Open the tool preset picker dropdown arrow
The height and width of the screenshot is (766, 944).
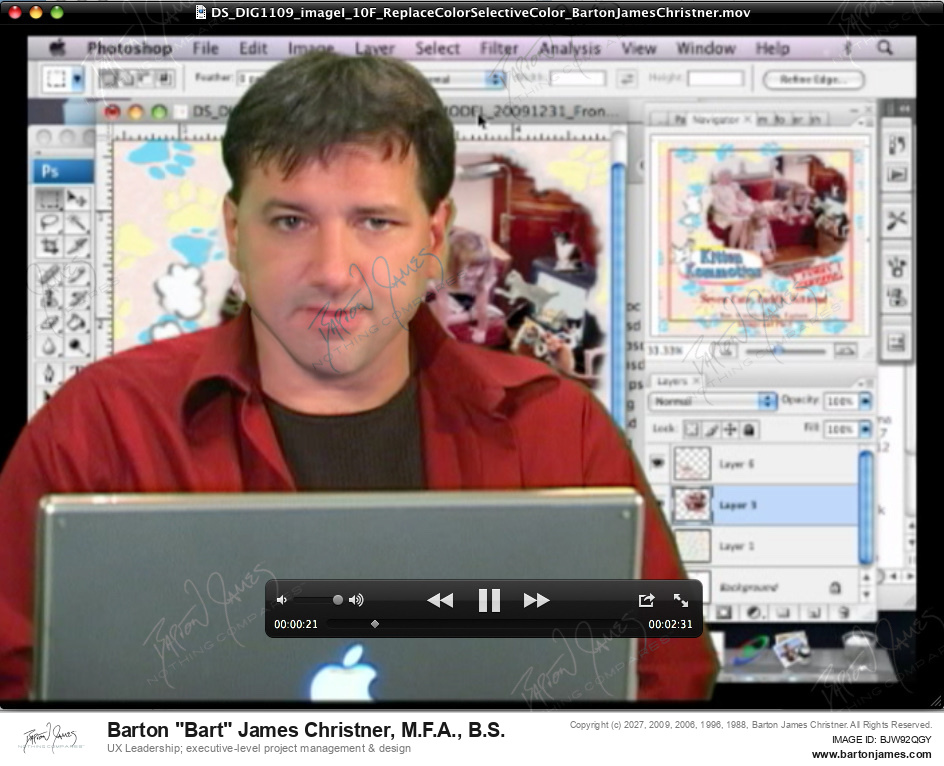coord(77,79)
